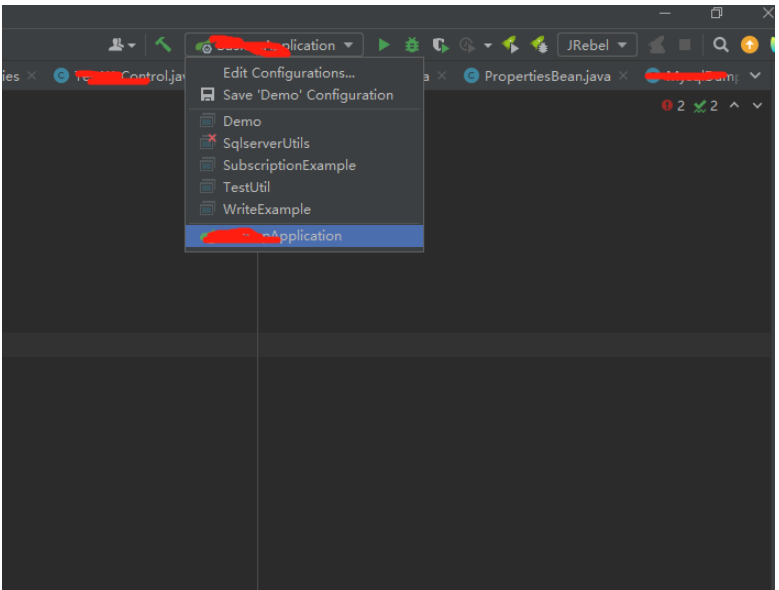The height and width of the screenshot is (590, 779).
Task: Run with JRebel rocket icon
Action: (x=510, y=45)
